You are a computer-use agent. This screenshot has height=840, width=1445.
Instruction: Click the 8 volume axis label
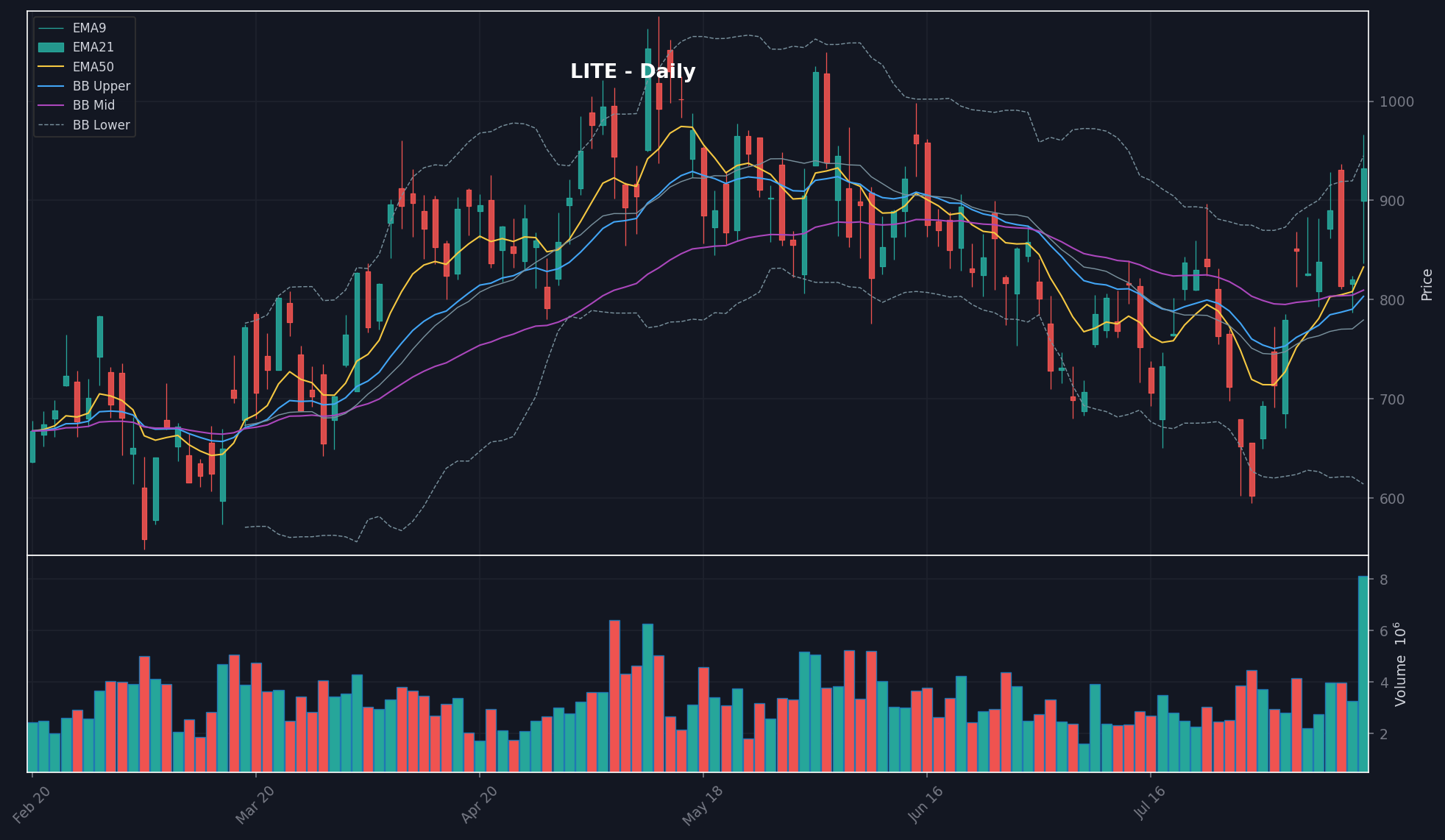tap(1384, 580)
